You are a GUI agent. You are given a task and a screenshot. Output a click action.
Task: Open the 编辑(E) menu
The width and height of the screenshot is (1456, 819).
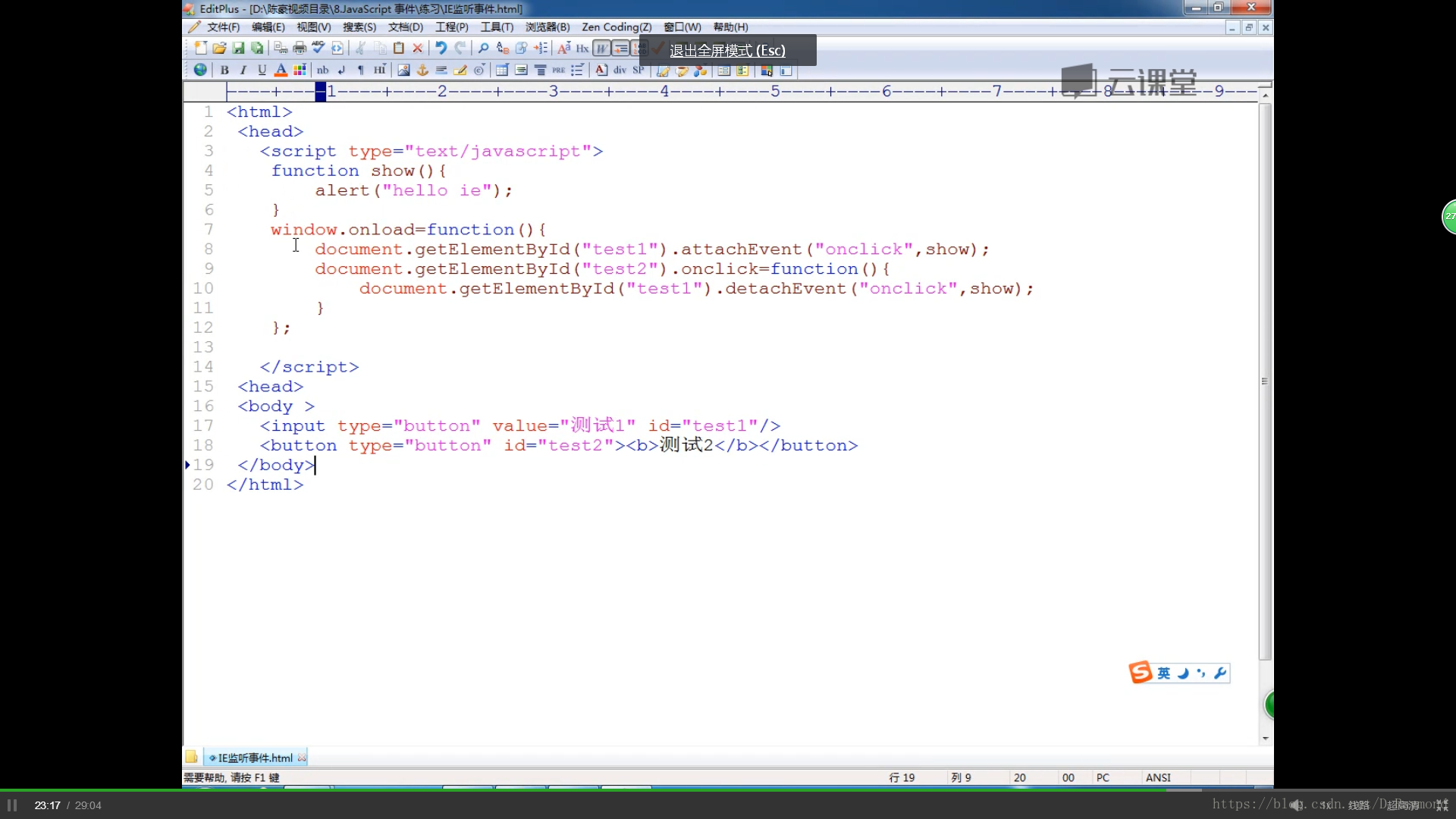[268, 27]
